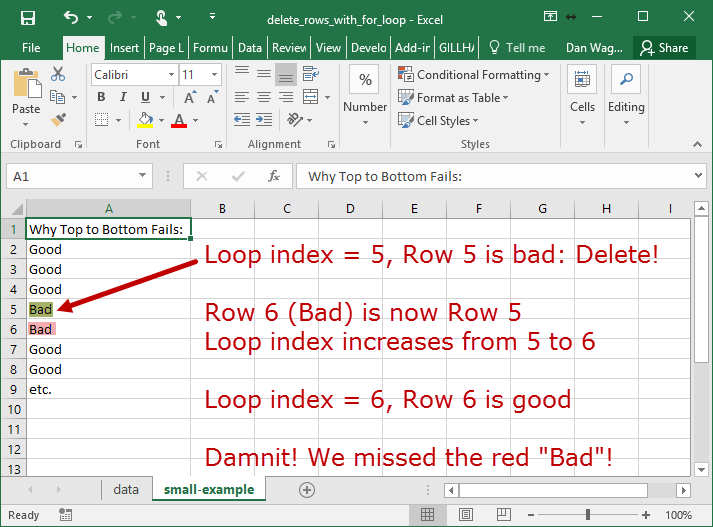This screenshot has height=527, width=713.
Task: Toggle Bold formatting
Action: (101, 97)
